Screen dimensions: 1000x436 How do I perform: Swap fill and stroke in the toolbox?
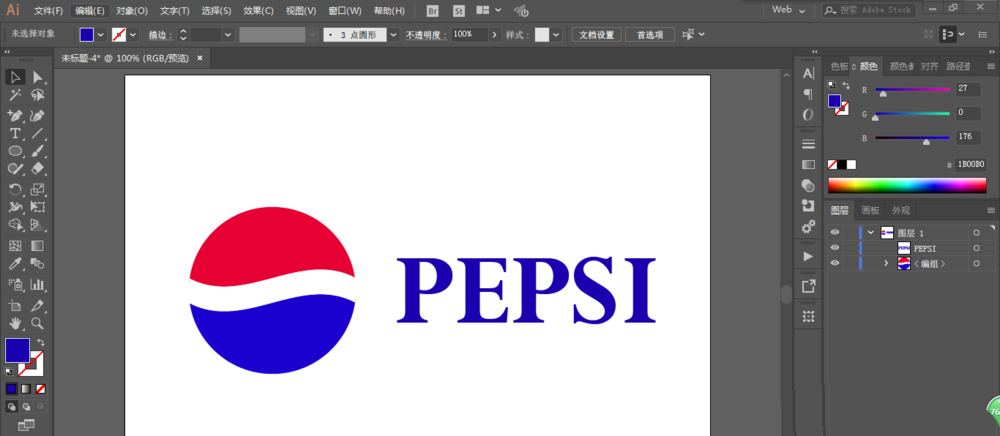(x=41, y=342)
